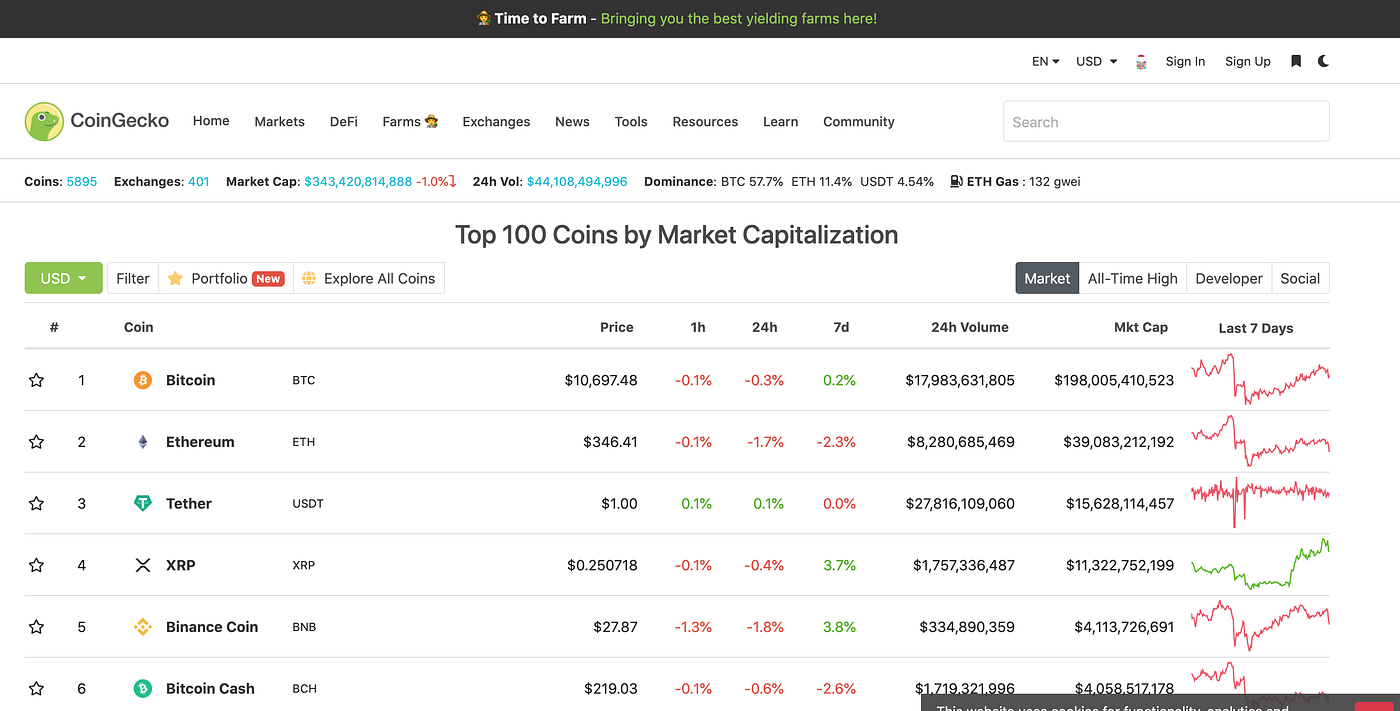
Task: Favorite Ethereum with its star
Action: (37, 442)
